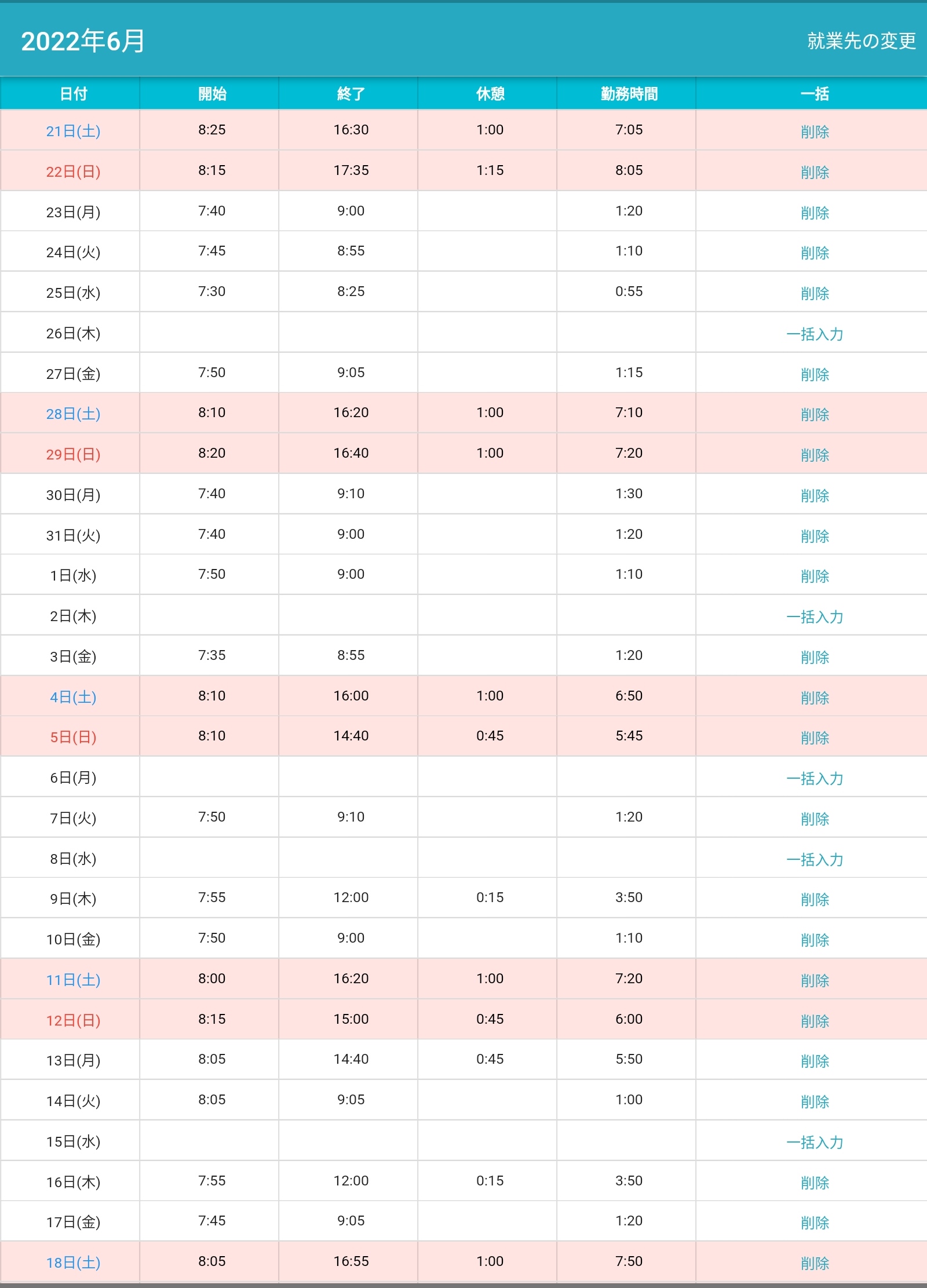Open 就業先の変更 link in header

click(x=861, y=41)
